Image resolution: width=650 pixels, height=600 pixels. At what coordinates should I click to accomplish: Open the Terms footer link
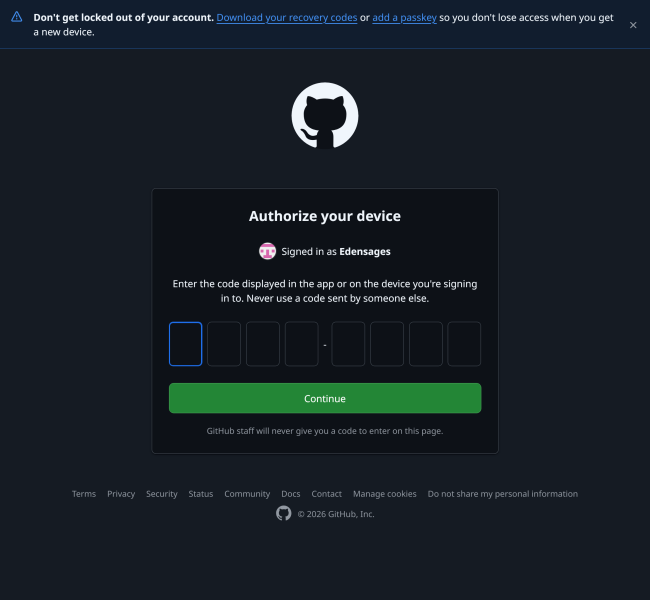pos(84,494)
